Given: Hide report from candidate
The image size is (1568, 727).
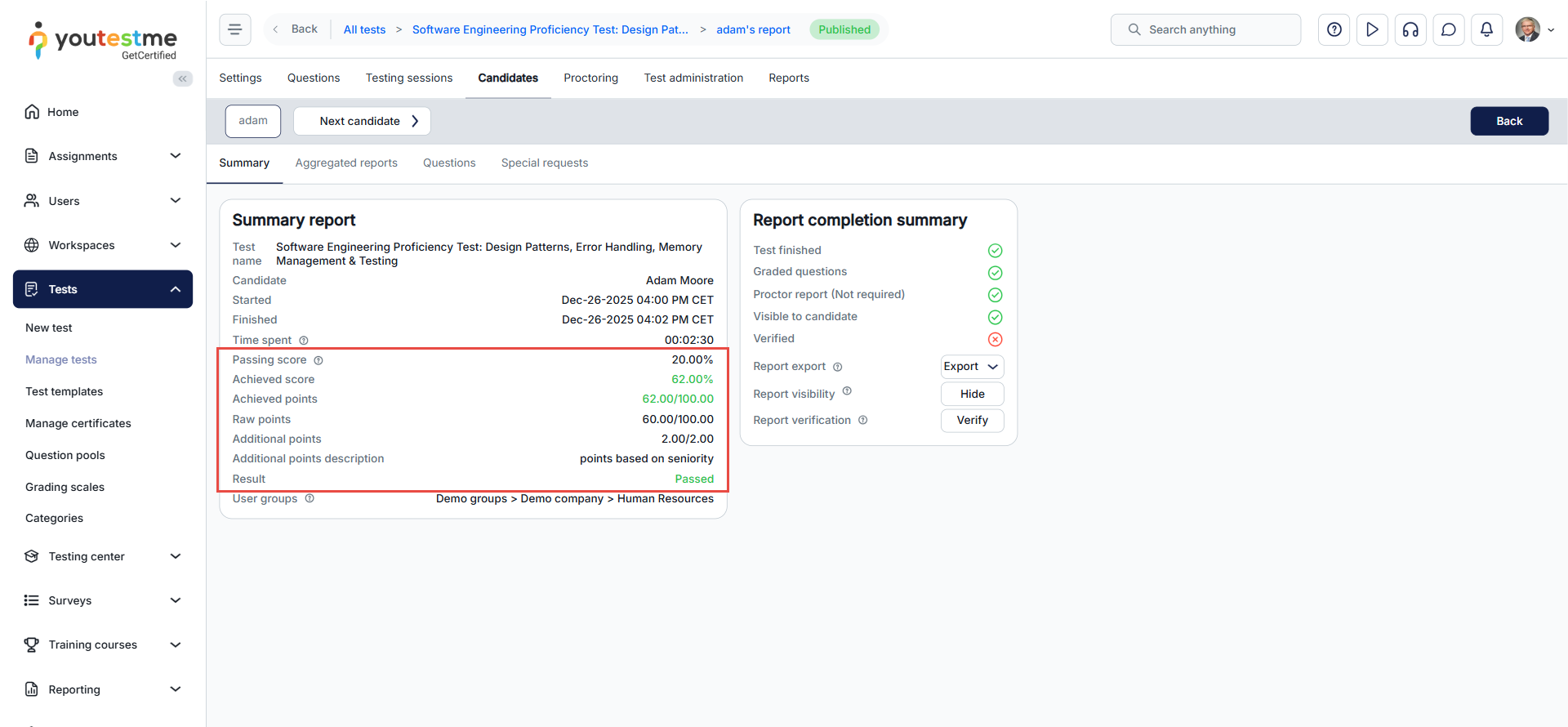Looking at the screenshot, I should click(x=972, y=394).
